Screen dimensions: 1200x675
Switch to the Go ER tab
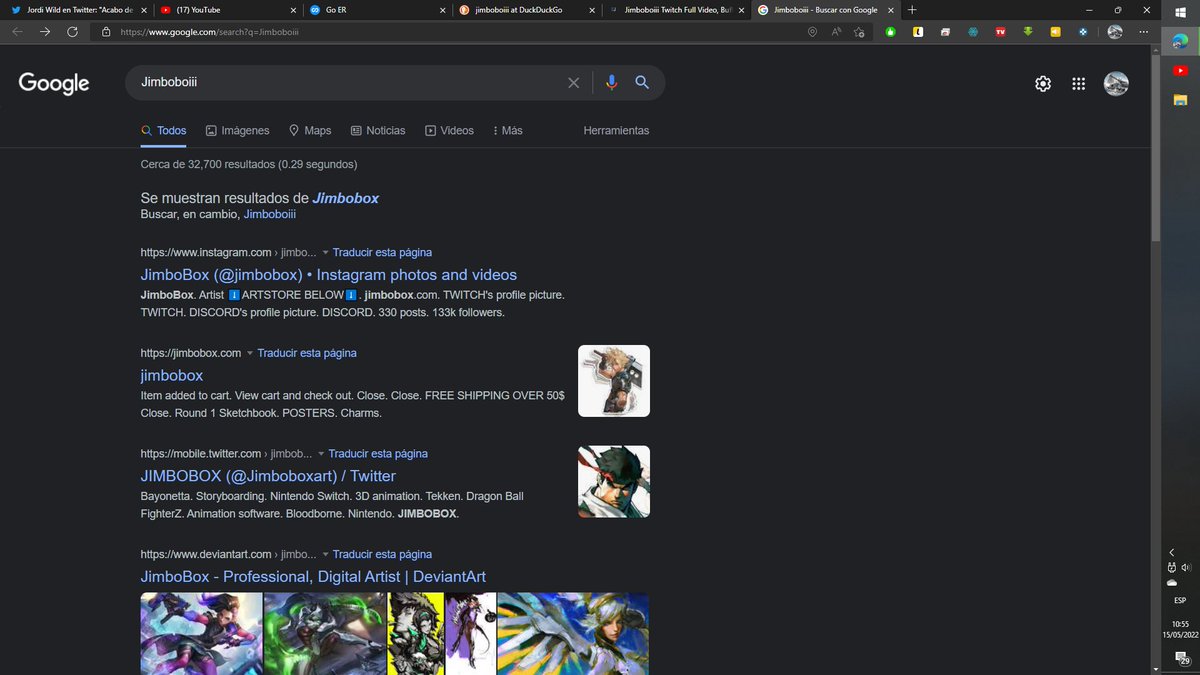378,9
